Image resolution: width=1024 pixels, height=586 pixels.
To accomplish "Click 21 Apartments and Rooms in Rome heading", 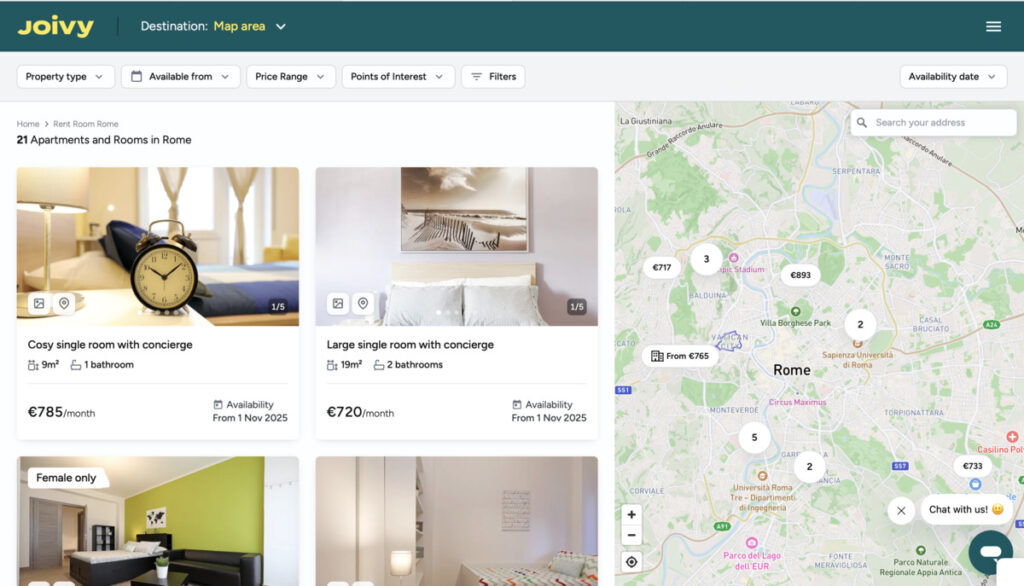I will click(104, 140).
